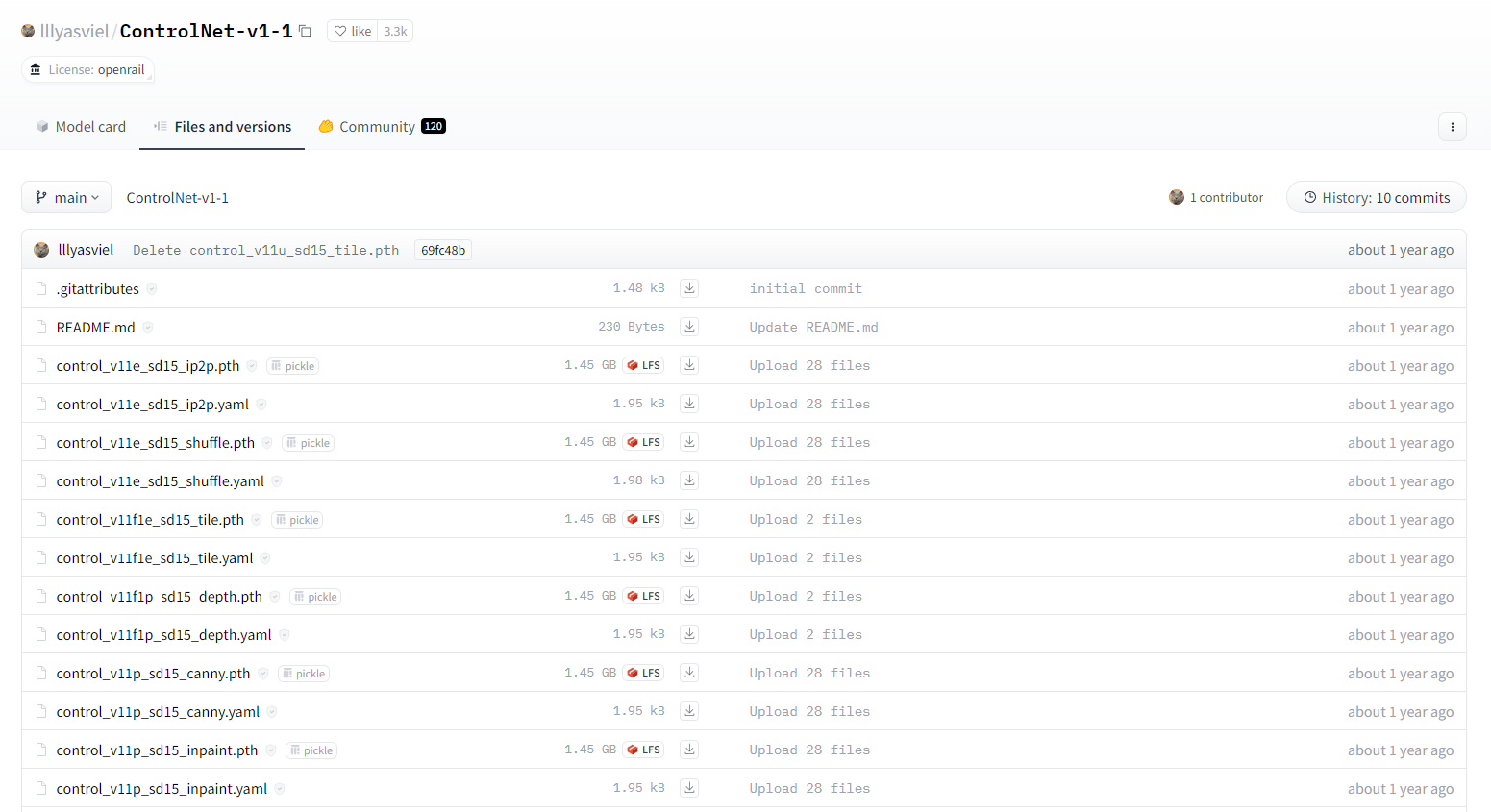The width and height of the screenshot is (1491, 812).
Task: Go to the Community tab
Action: (382, 126)
